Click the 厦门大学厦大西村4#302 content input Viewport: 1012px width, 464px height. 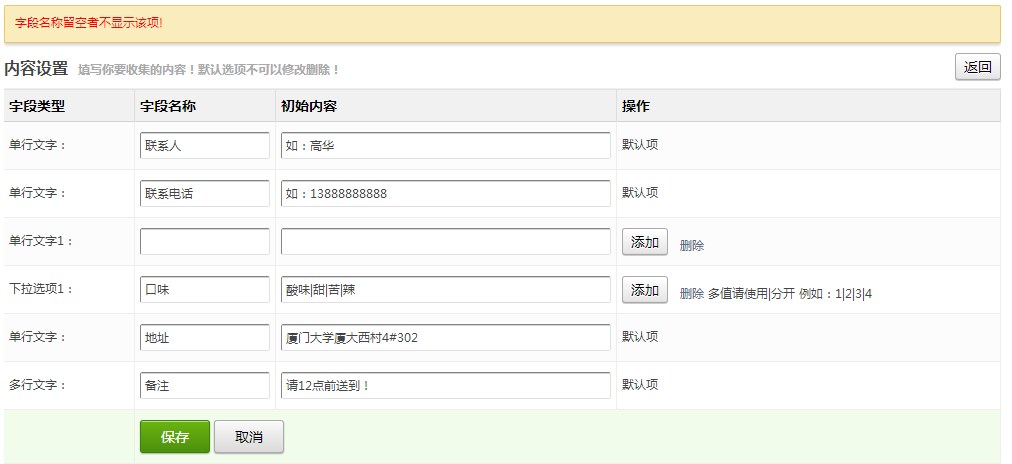point(445,337)
